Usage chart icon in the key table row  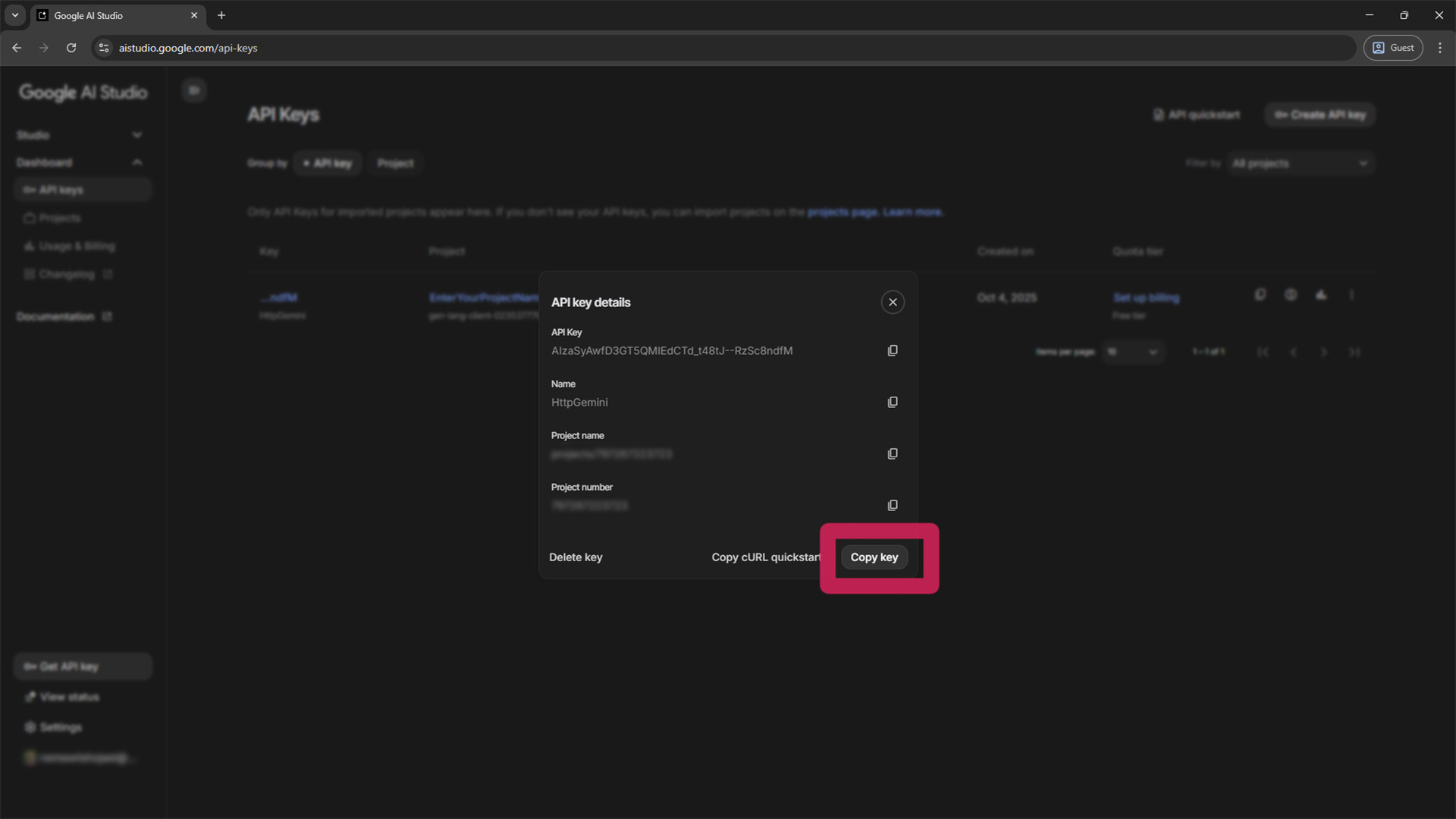tap(1321, 294)
